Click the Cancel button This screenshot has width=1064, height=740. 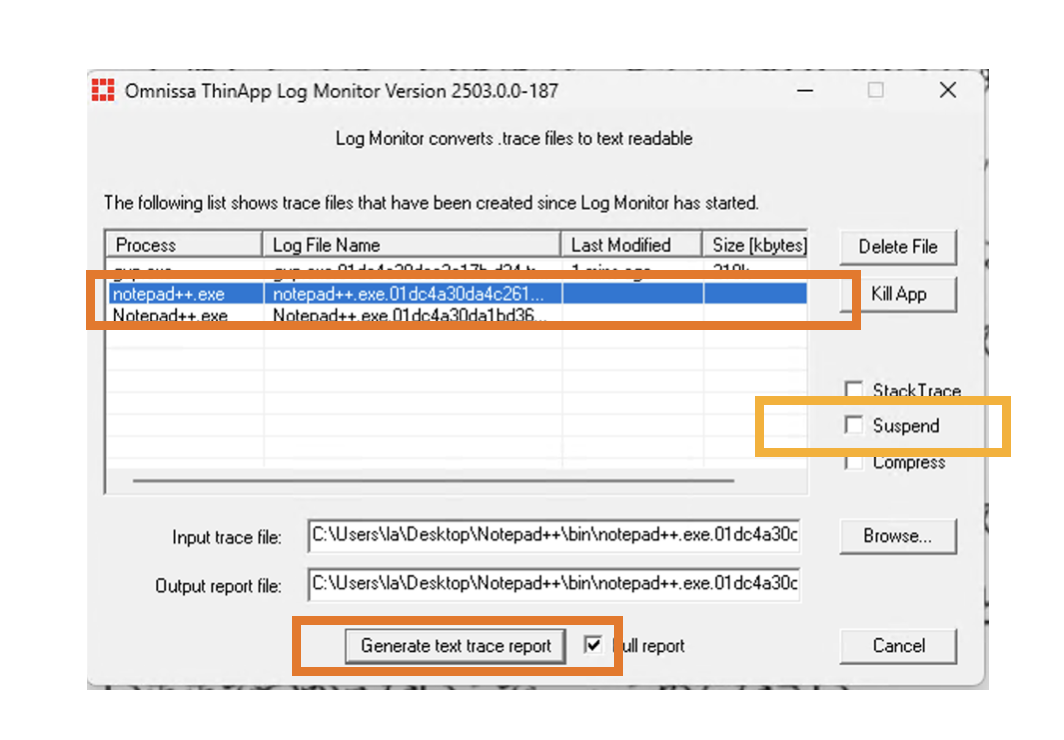point(897,646)
